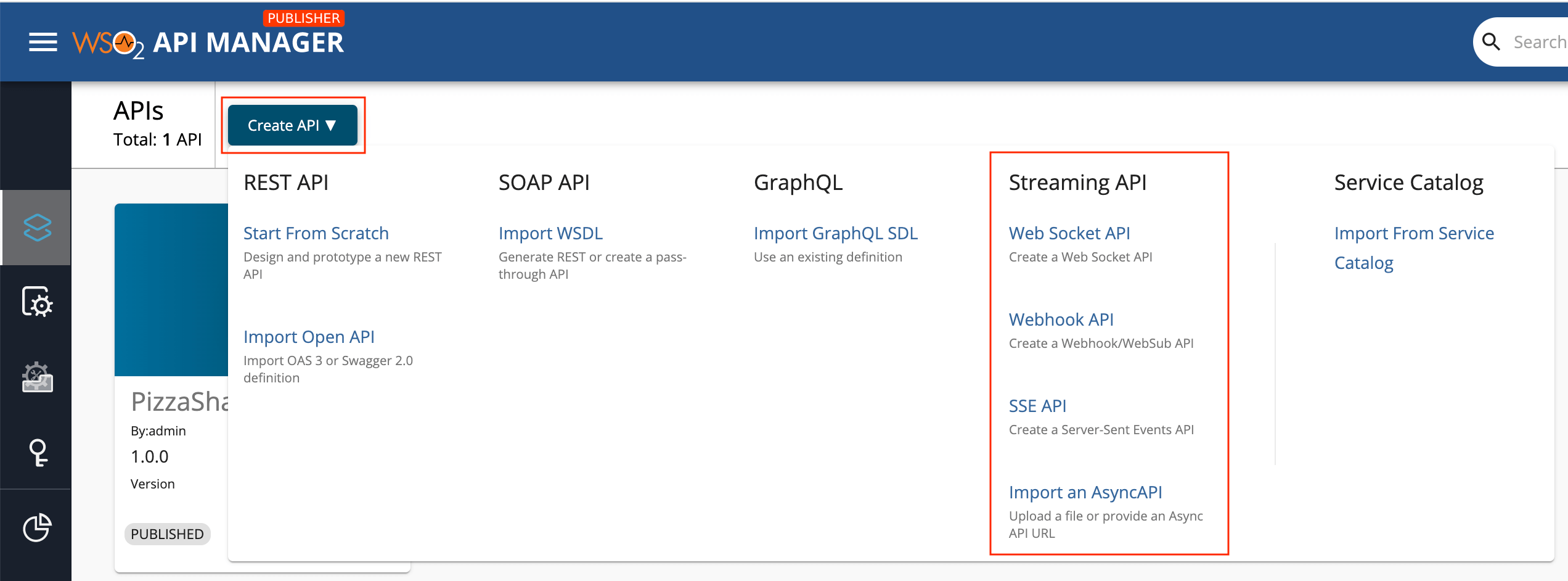Select Import Open API option
This screenshot has width=1568, height=581.
click(x=309, y=336)
